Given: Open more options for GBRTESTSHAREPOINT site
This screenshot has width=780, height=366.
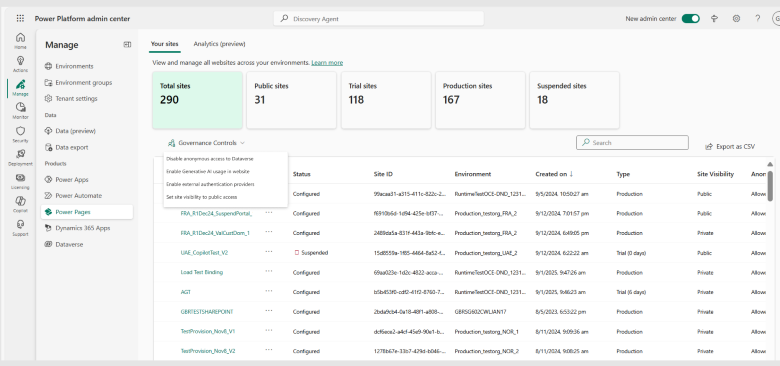Looking at the screenshot, I should coord(269,310).
